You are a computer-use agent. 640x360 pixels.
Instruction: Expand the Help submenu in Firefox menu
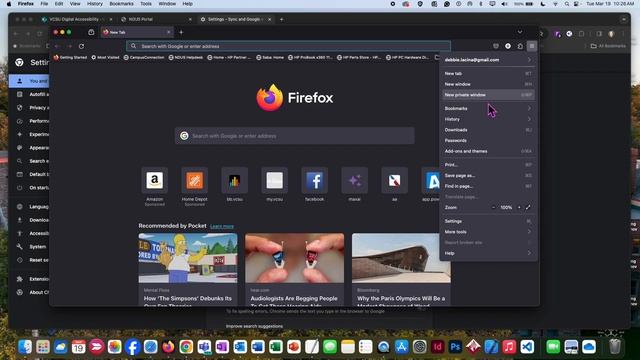pos(488,253)
